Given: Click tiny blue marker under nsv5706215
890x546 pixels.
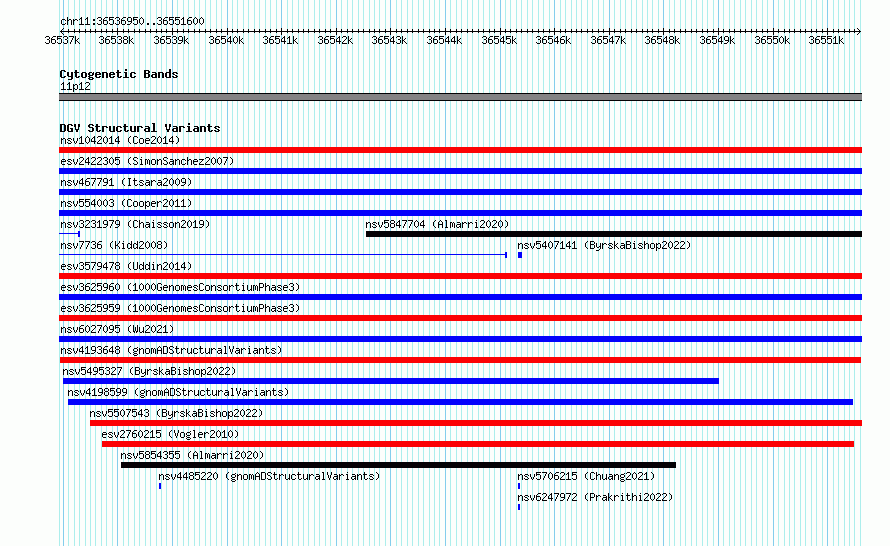Looking at the screenshot, I should [519, 486].
